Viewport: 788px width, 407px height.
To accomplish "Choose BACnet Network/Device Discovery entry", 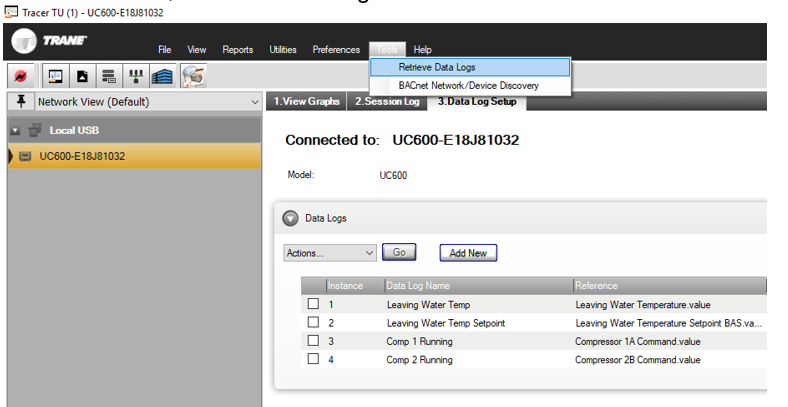I will coord(470,85).
